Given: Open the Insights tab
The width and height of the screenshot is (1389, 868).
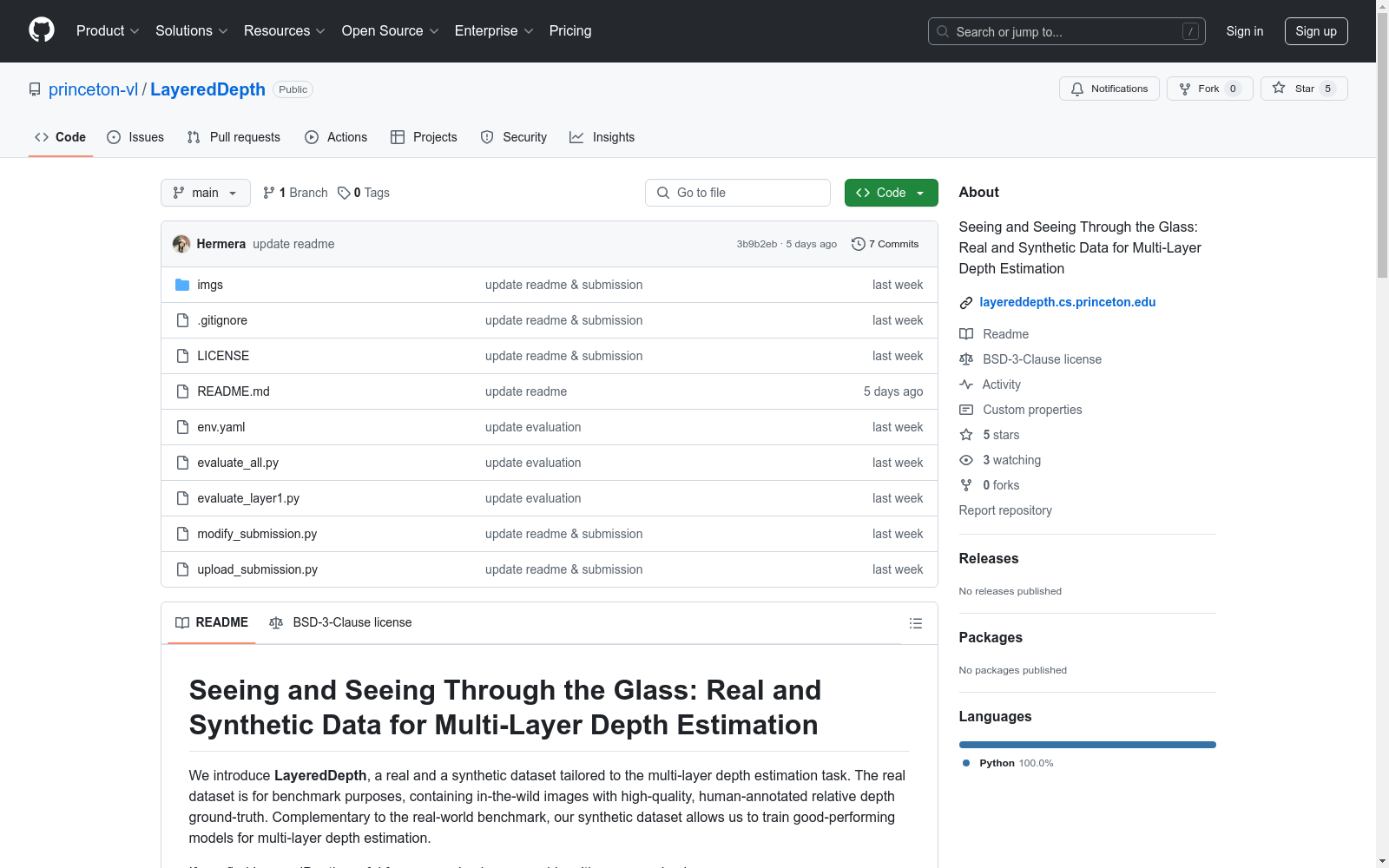Looking at the screenshot, I should tap(602, 137).
